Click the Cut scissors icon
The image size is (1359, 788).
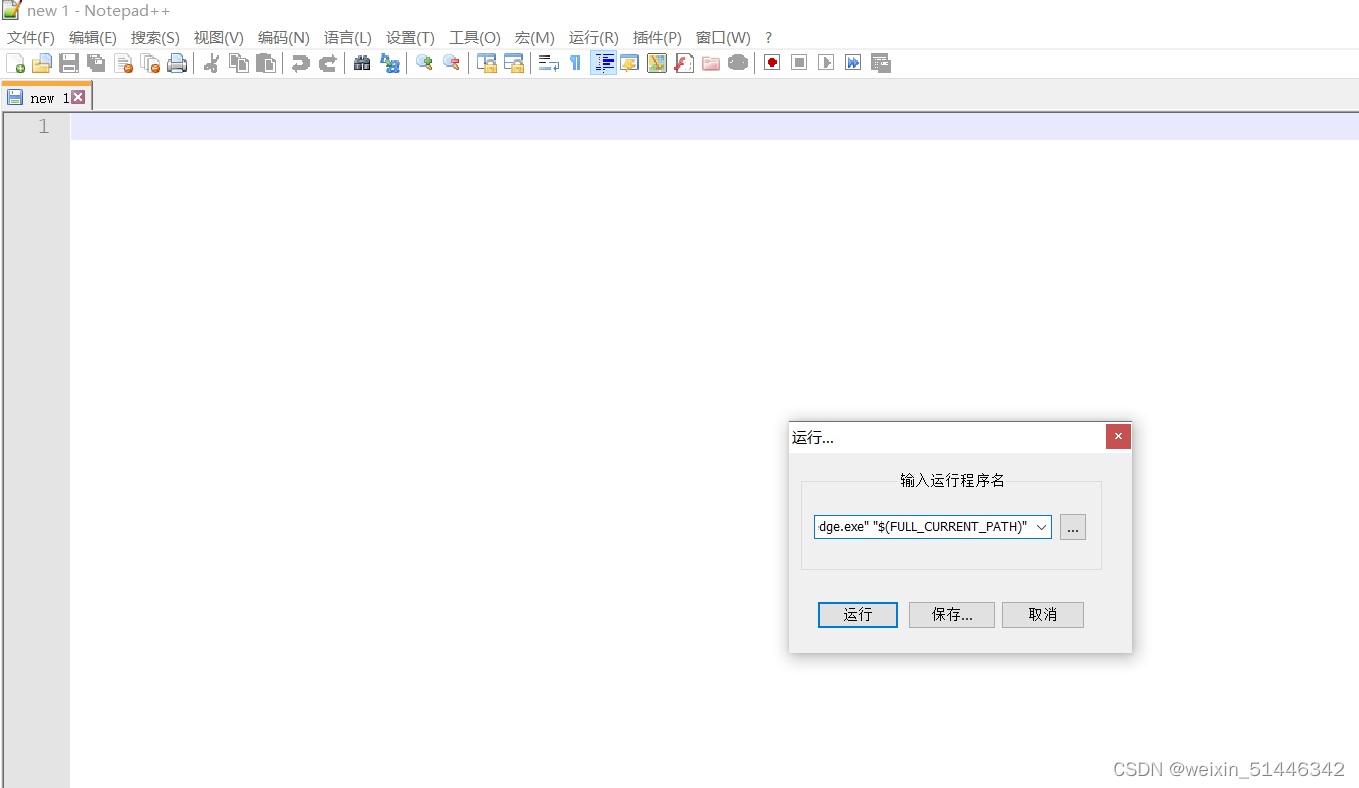tap(211, 63)
